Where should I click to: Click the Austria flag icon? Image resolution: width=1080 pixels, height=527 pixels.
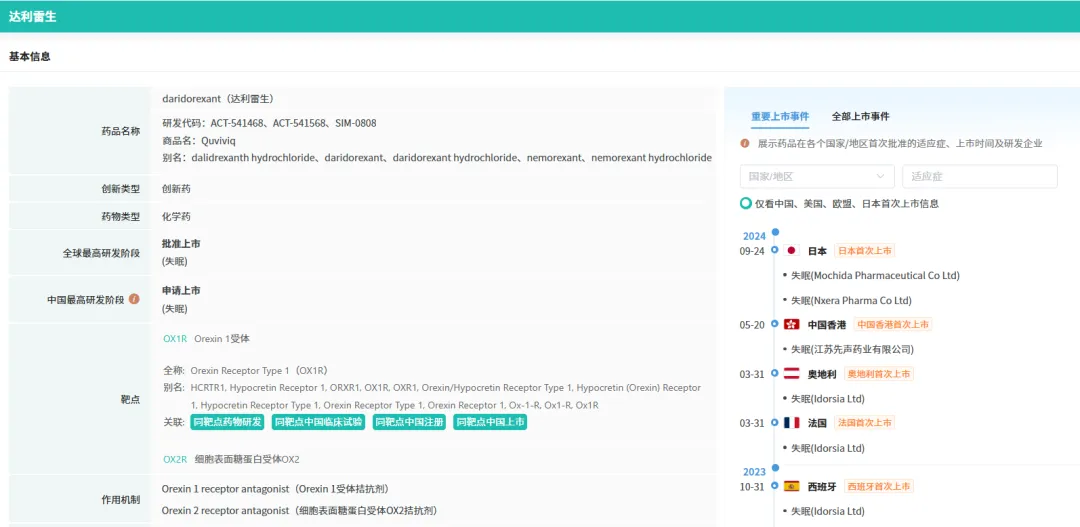[791, 374]
